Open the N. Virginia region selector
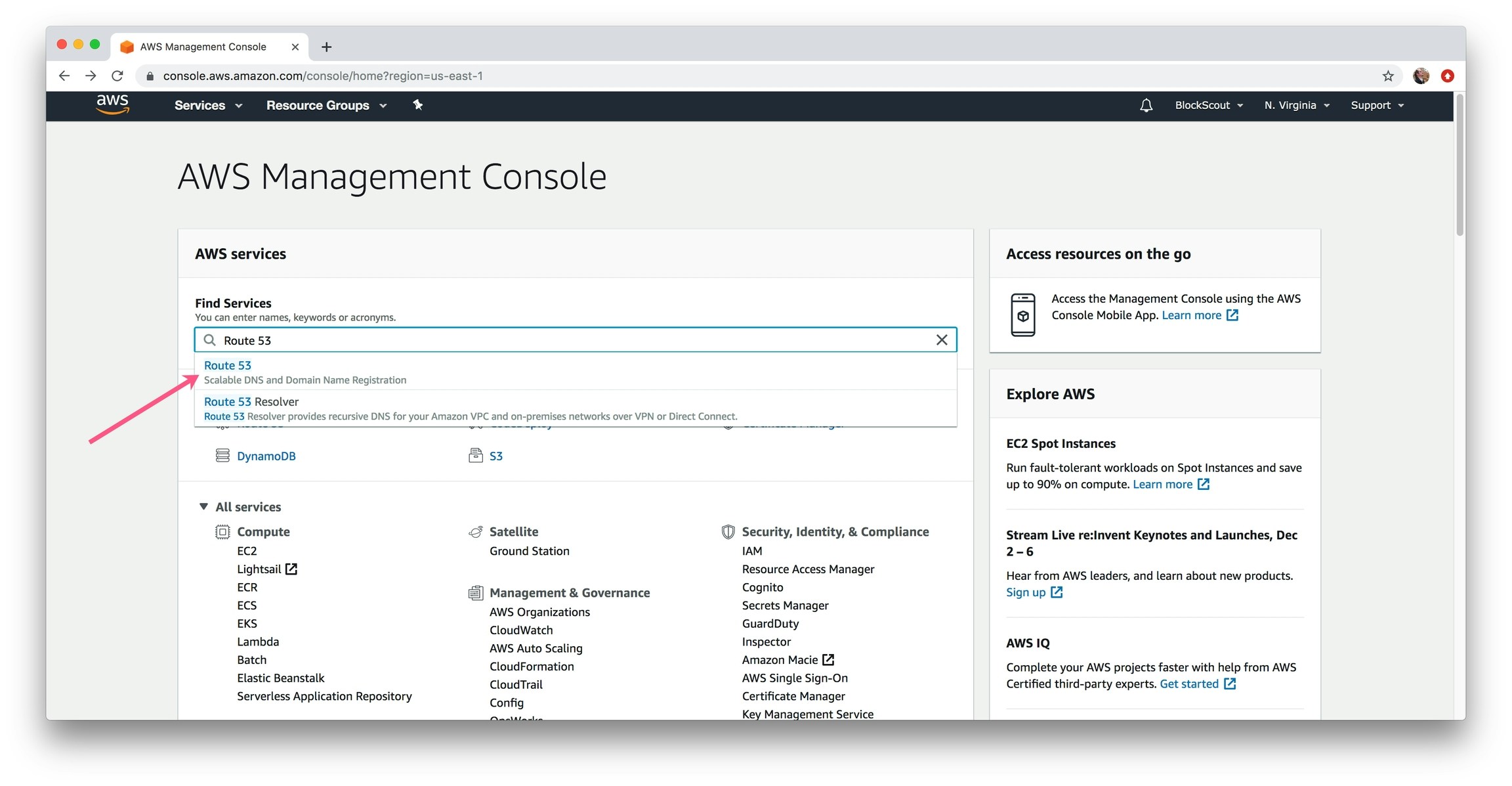Screen dimensions: 1512x786 (1296, 105)
